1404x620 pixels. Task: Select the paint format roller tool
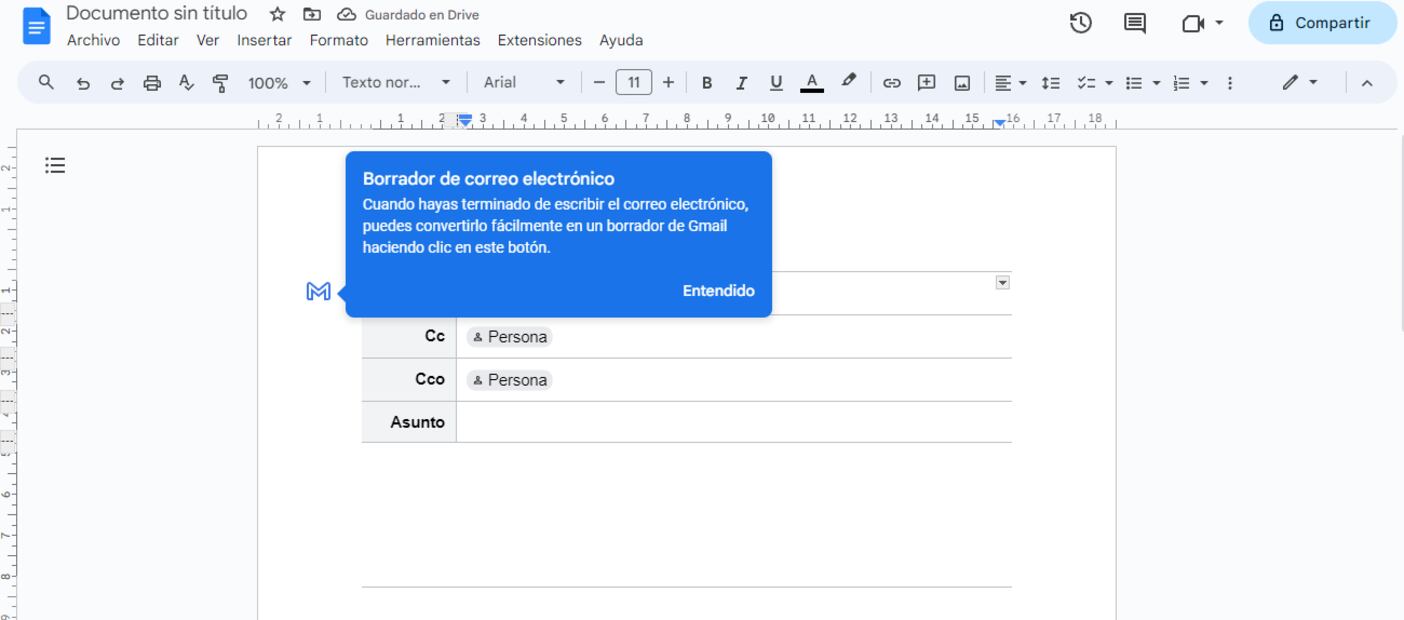point(221,83)
